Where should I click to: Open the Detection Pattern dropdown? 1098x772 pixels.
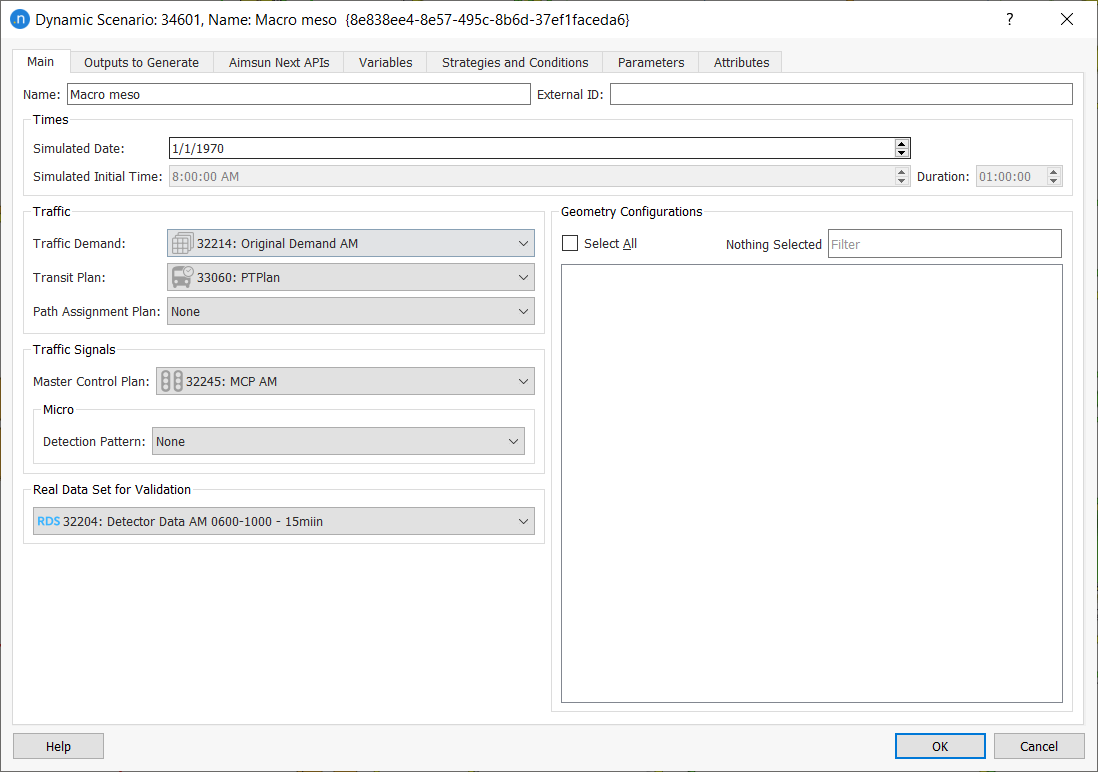tap(513, 442)
